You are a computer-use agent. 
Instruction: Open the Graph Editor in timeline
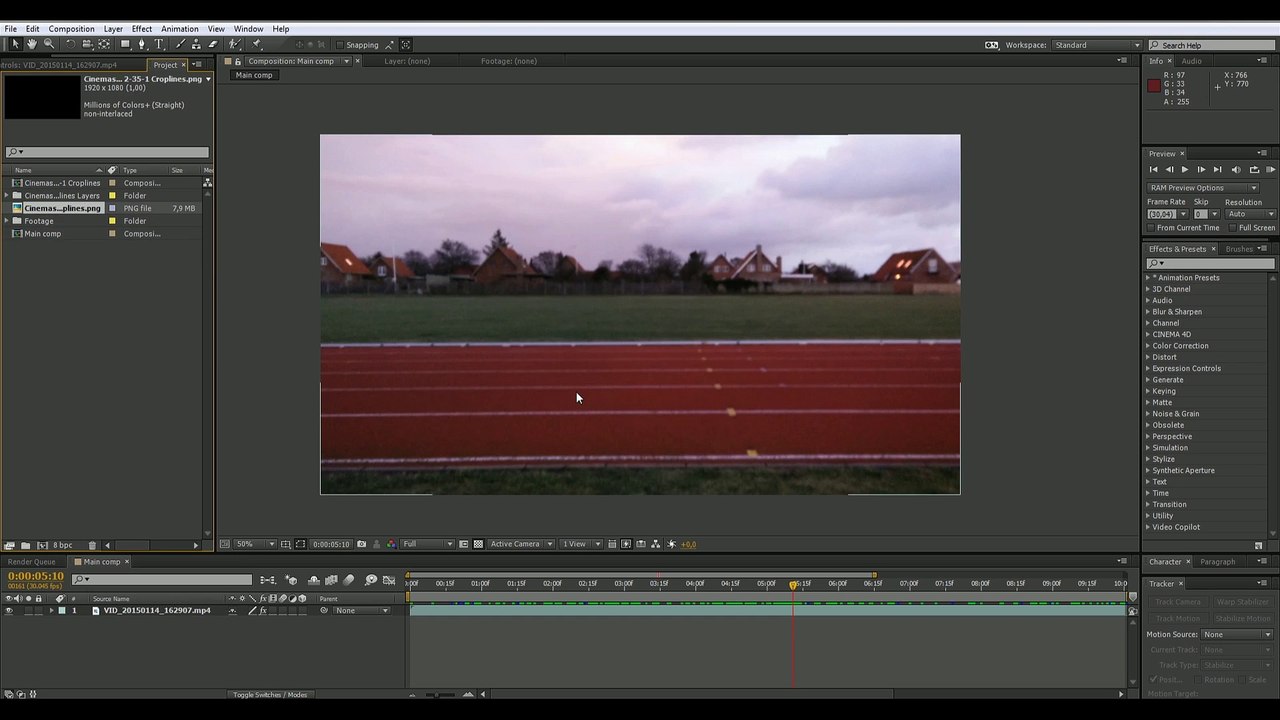[x=388, y=580]
